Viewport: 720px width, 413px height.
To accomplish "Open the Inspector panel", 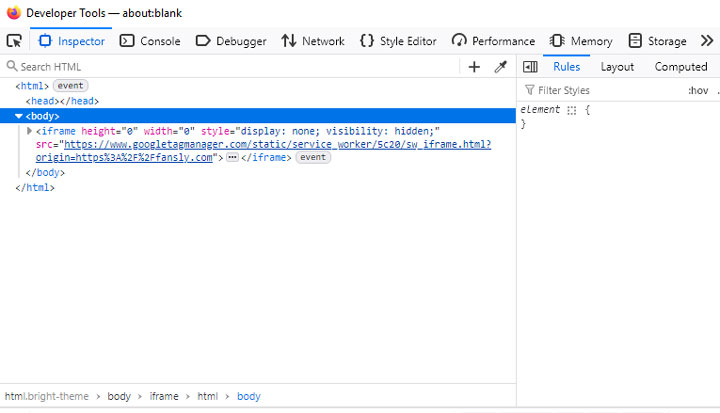I will coord(71,41).
